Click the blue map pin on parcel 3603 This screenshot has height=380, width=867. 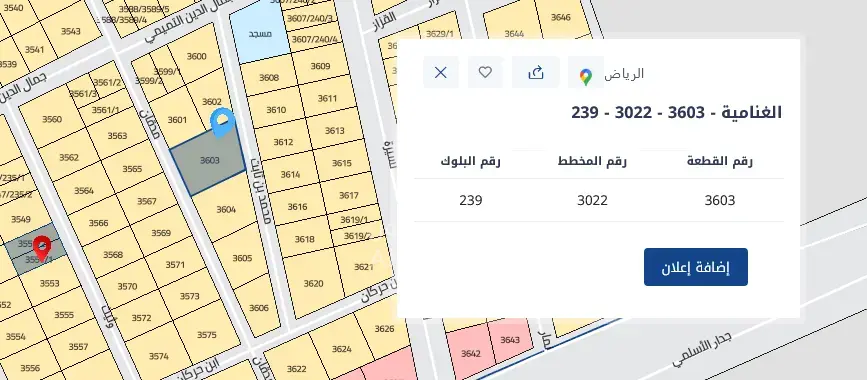223,122
